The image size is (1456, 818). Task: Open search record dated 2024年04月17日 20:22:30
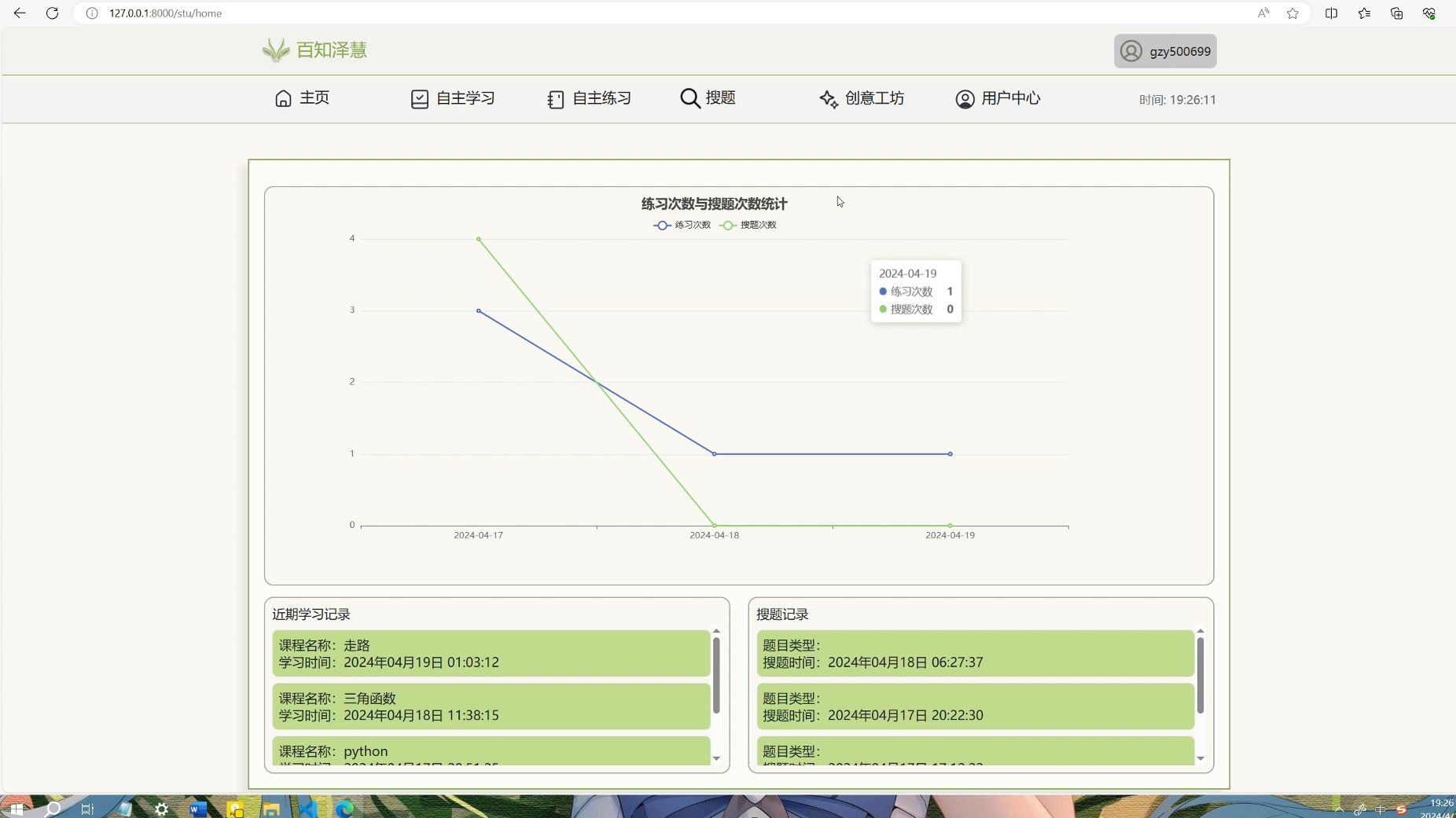pyautogui.click(x=976, y=706)
